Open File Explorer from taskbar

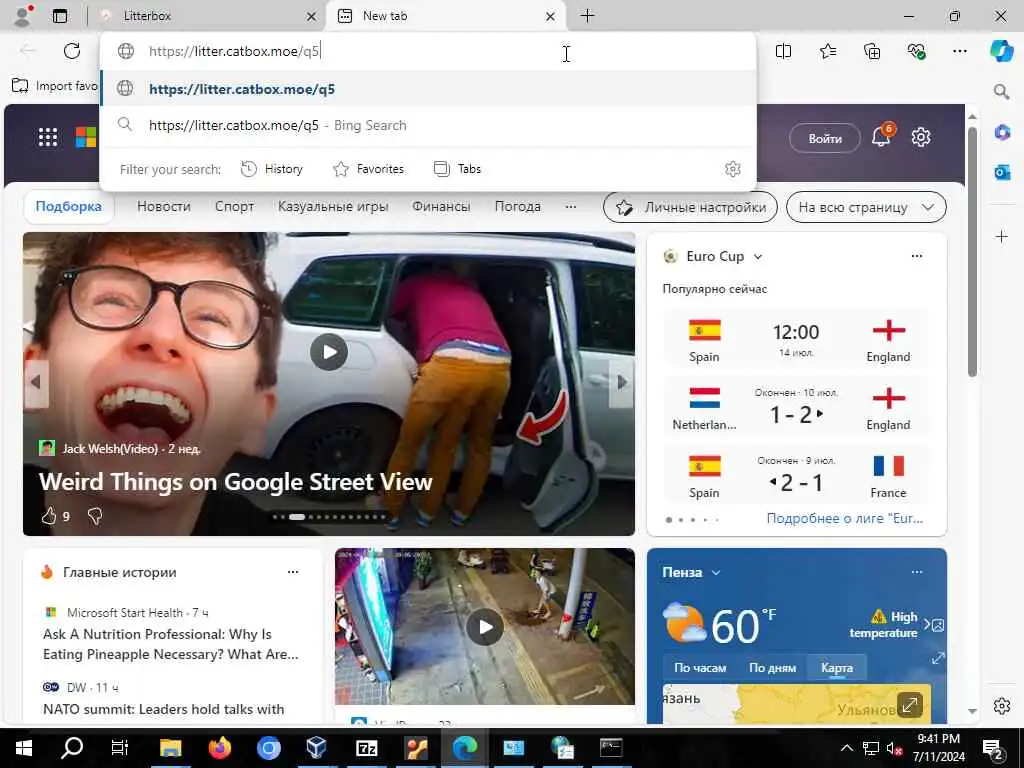pyautogui.click(x=170, y=747)
